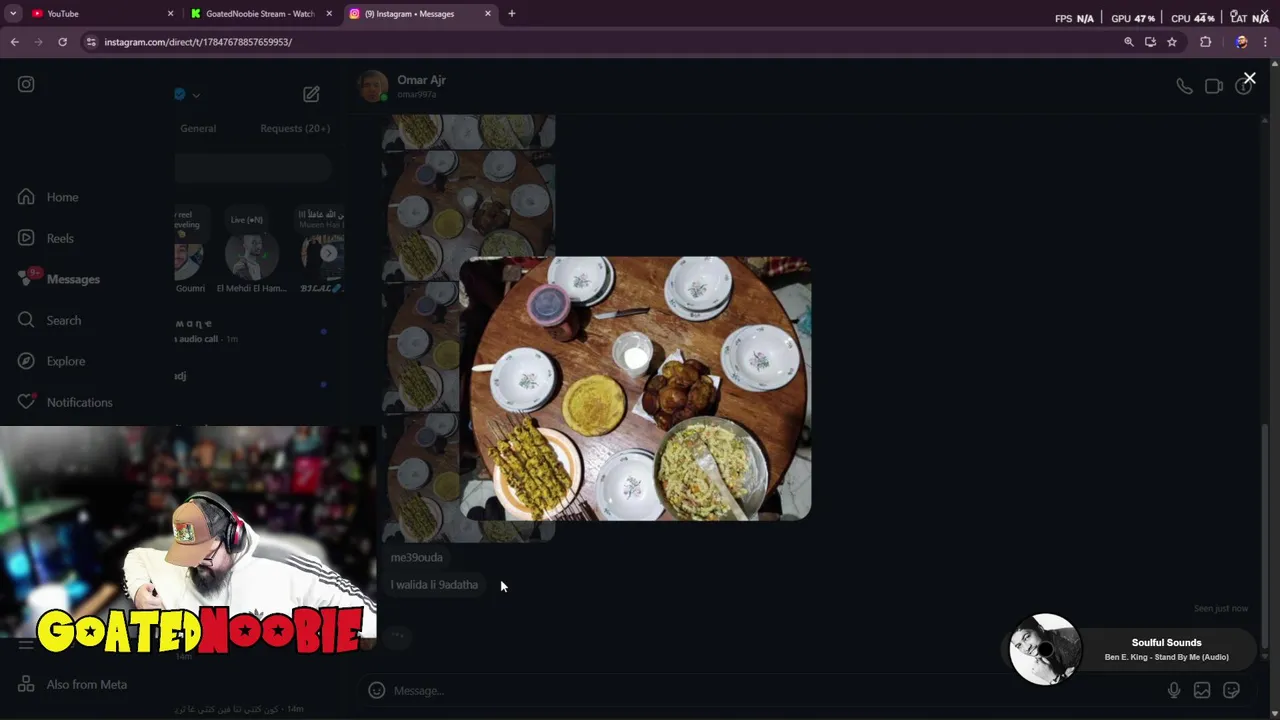Click the Search magnifier icon
The width and height of the screenshot is (1280, 720).
(26, 320)
